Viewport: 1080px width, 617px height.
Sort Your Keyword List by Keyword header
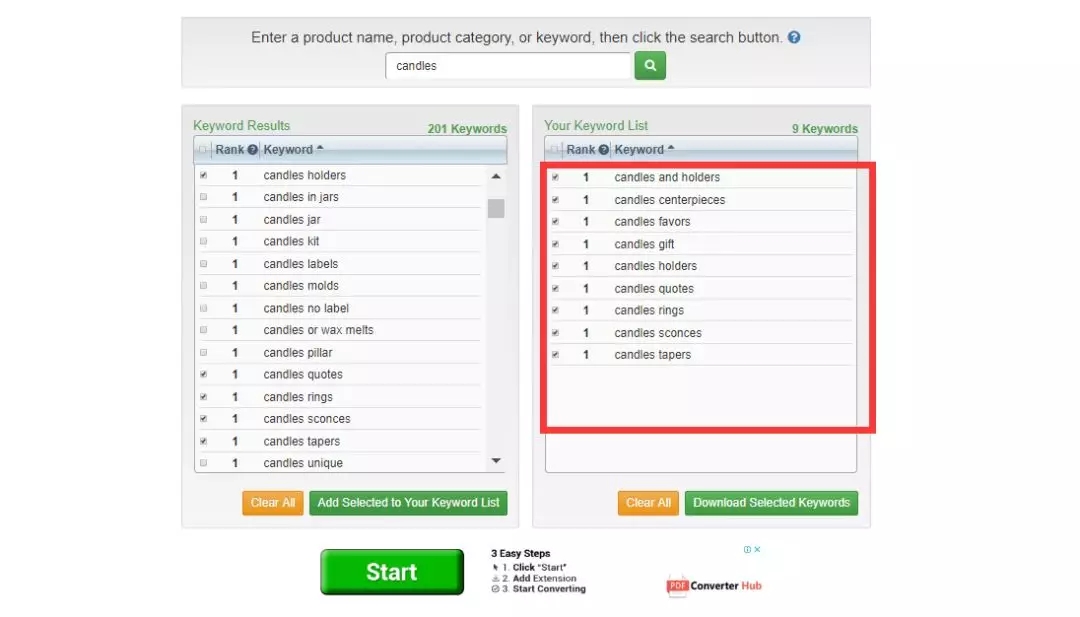pyautogui.click(x=640, y=150)
